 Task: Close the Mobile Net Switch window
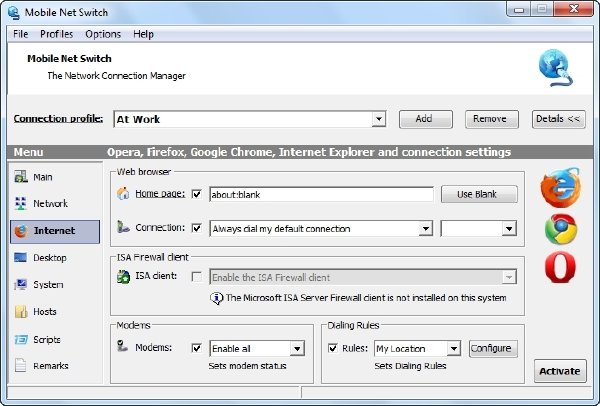[573, 9]
